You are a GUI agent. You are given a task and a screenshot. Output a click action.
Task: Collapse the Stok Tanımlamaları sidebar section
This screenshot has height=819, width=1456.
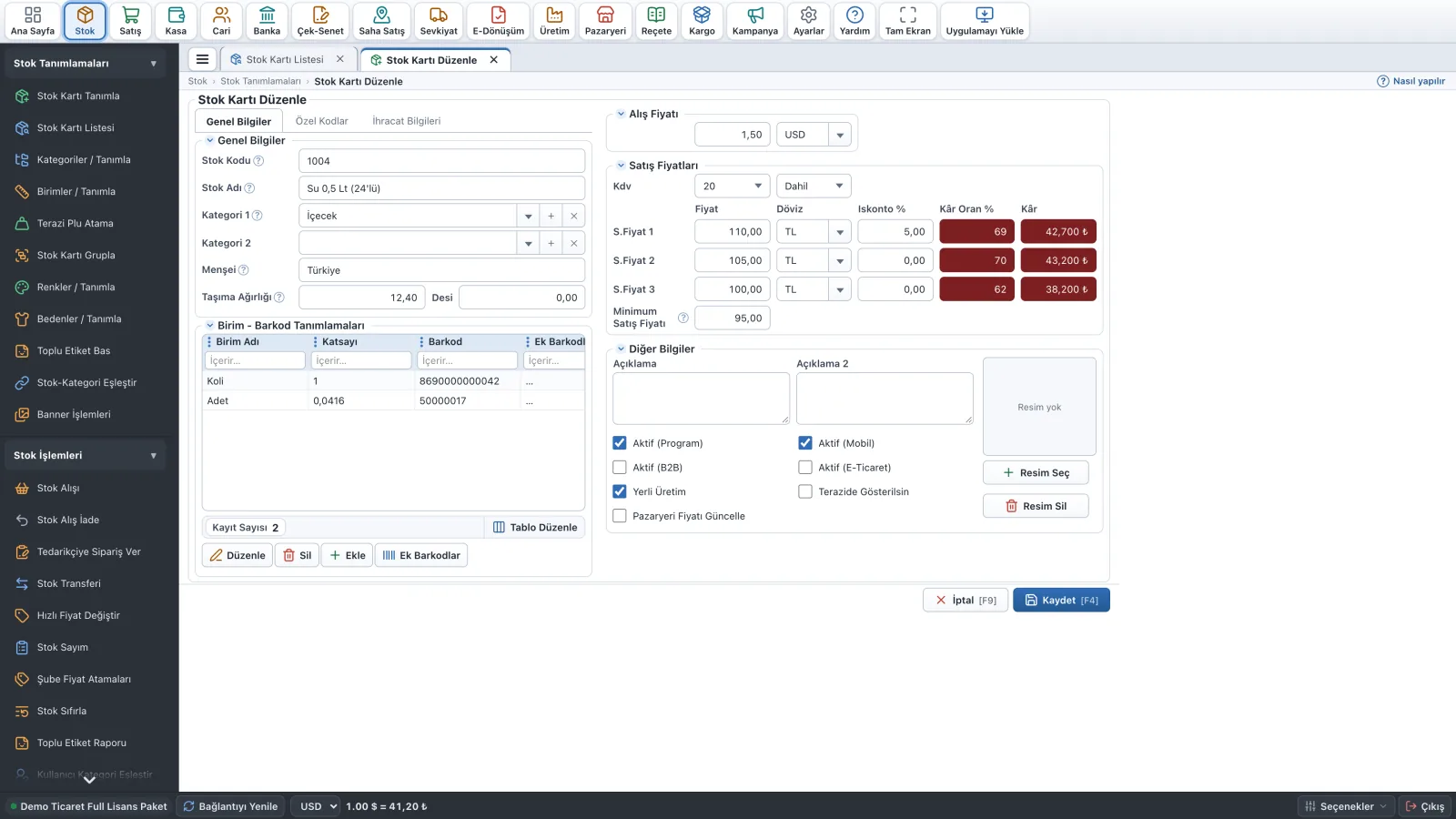84,64
